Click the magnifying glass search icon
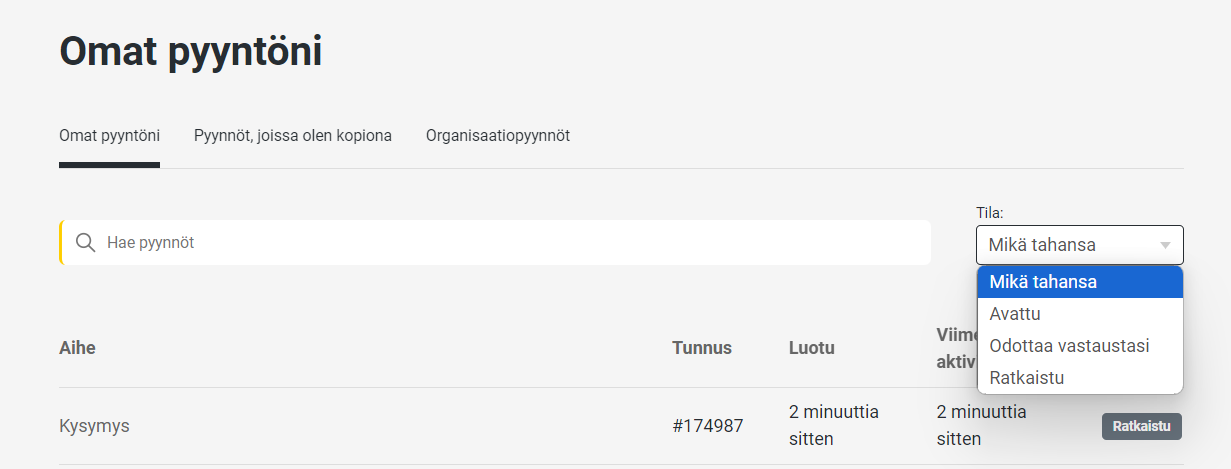The width and height of the screenshot is (1231, 469). tap(85, 243)
